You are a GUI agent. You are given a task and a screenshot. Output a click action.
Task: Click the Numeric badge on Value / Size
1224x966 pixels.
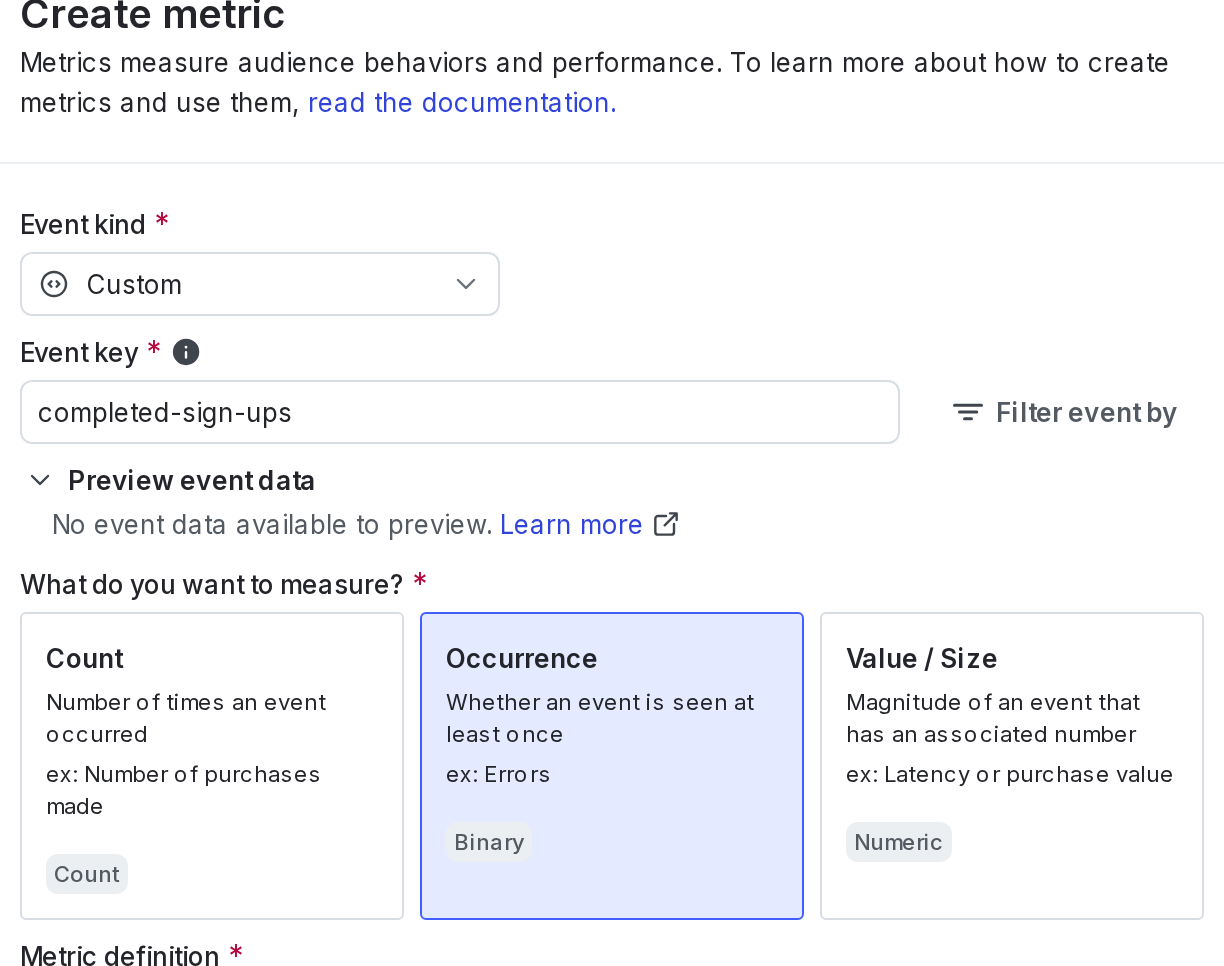coord(898,842)
